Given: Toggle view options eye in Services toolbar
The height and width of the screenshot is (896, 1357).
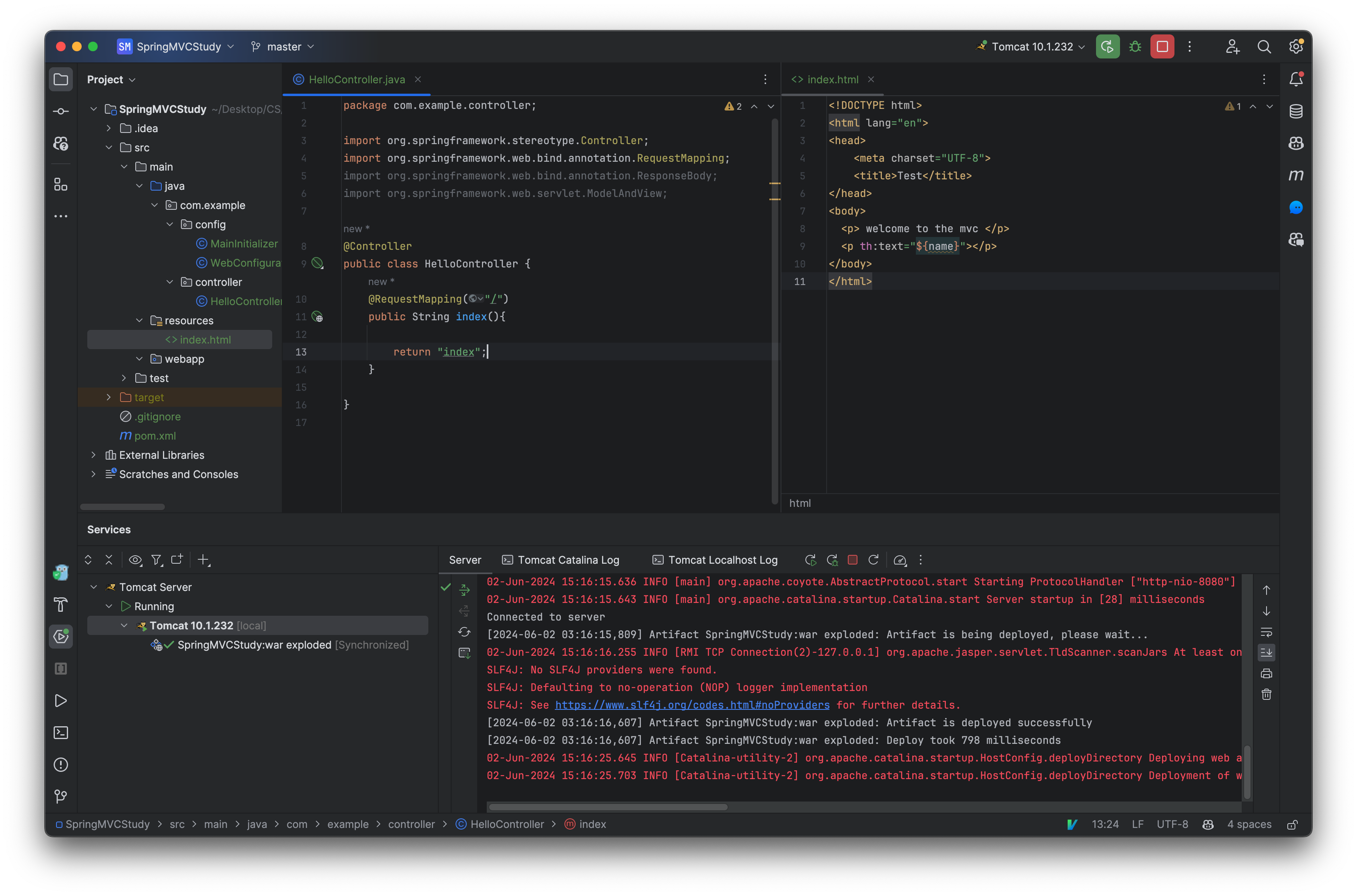Looking at the screenshot, I should coord(135,560).
